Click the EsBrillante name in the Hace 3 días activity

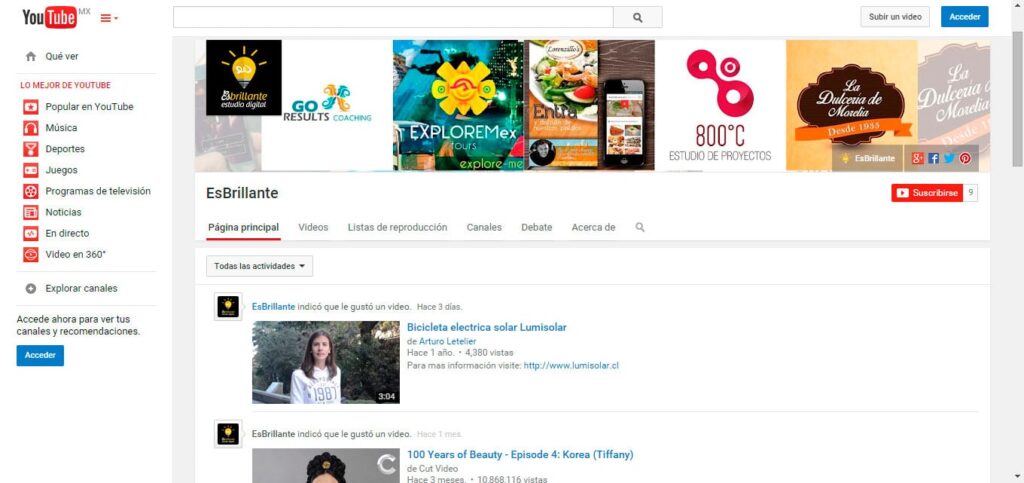click(274, 306)
